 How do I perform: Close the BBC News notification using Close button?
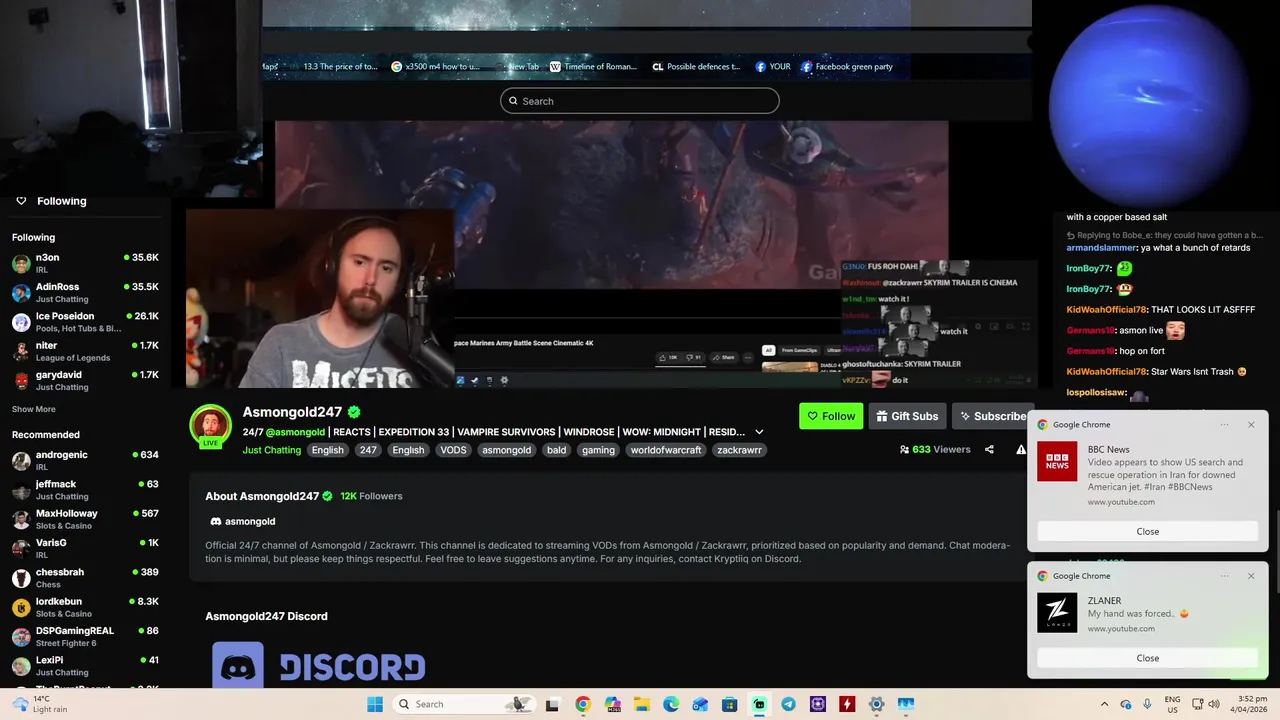(x=1147, y=531)
